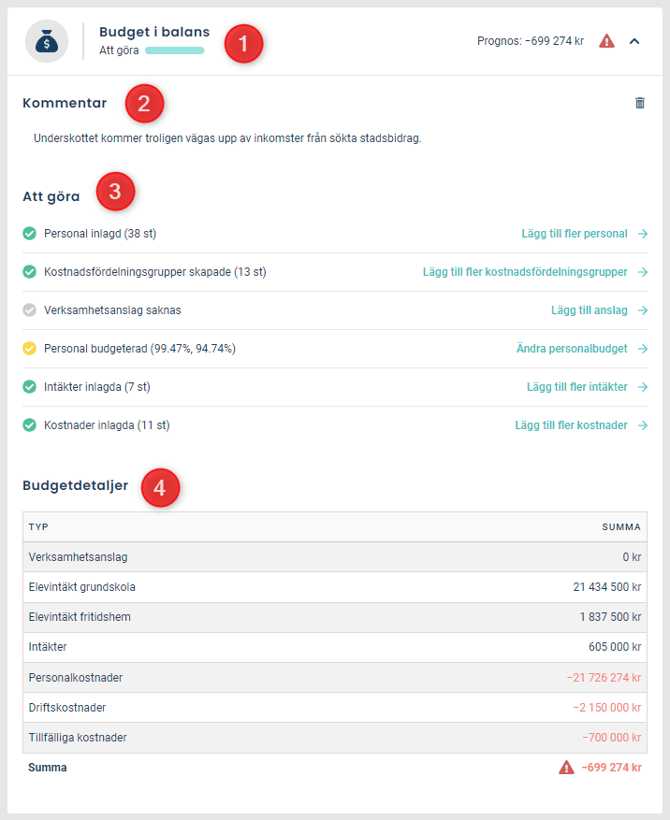
Task: Click arrow icon beside Ändra personalbudget
Action: click(643, 349)
